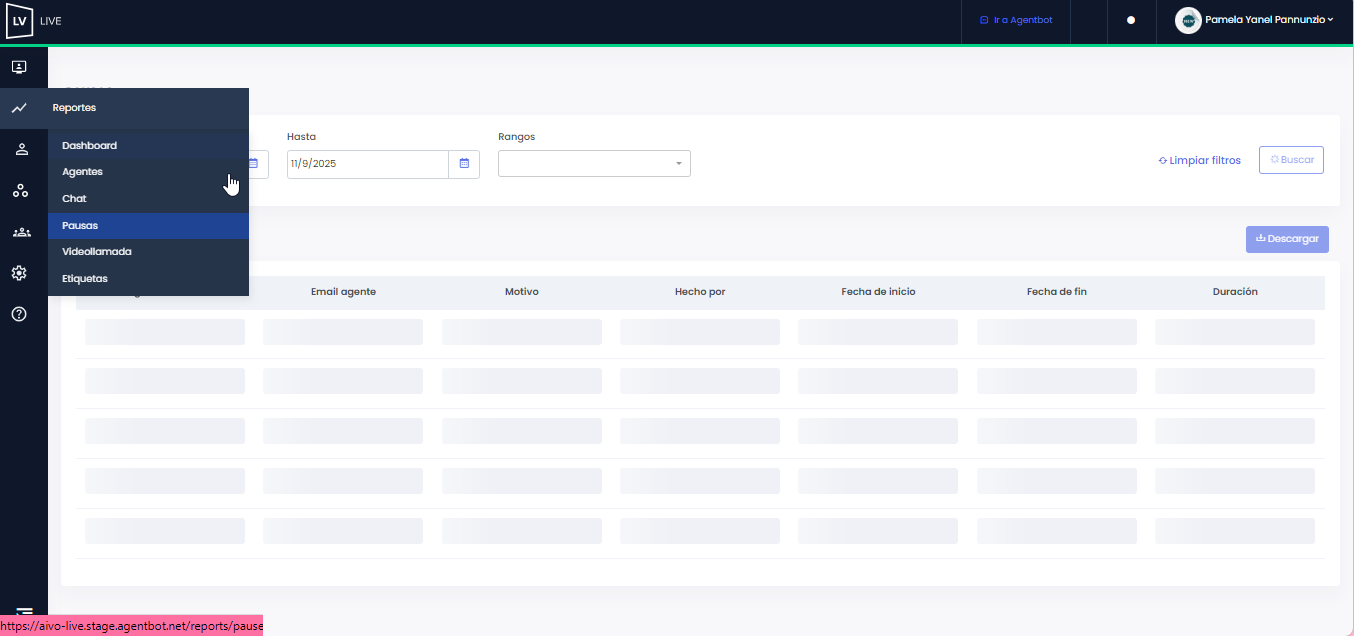1354x636 pixels.
Task: Expand the sidebar with bottom menu icon
Action: [x=24, y=613]
